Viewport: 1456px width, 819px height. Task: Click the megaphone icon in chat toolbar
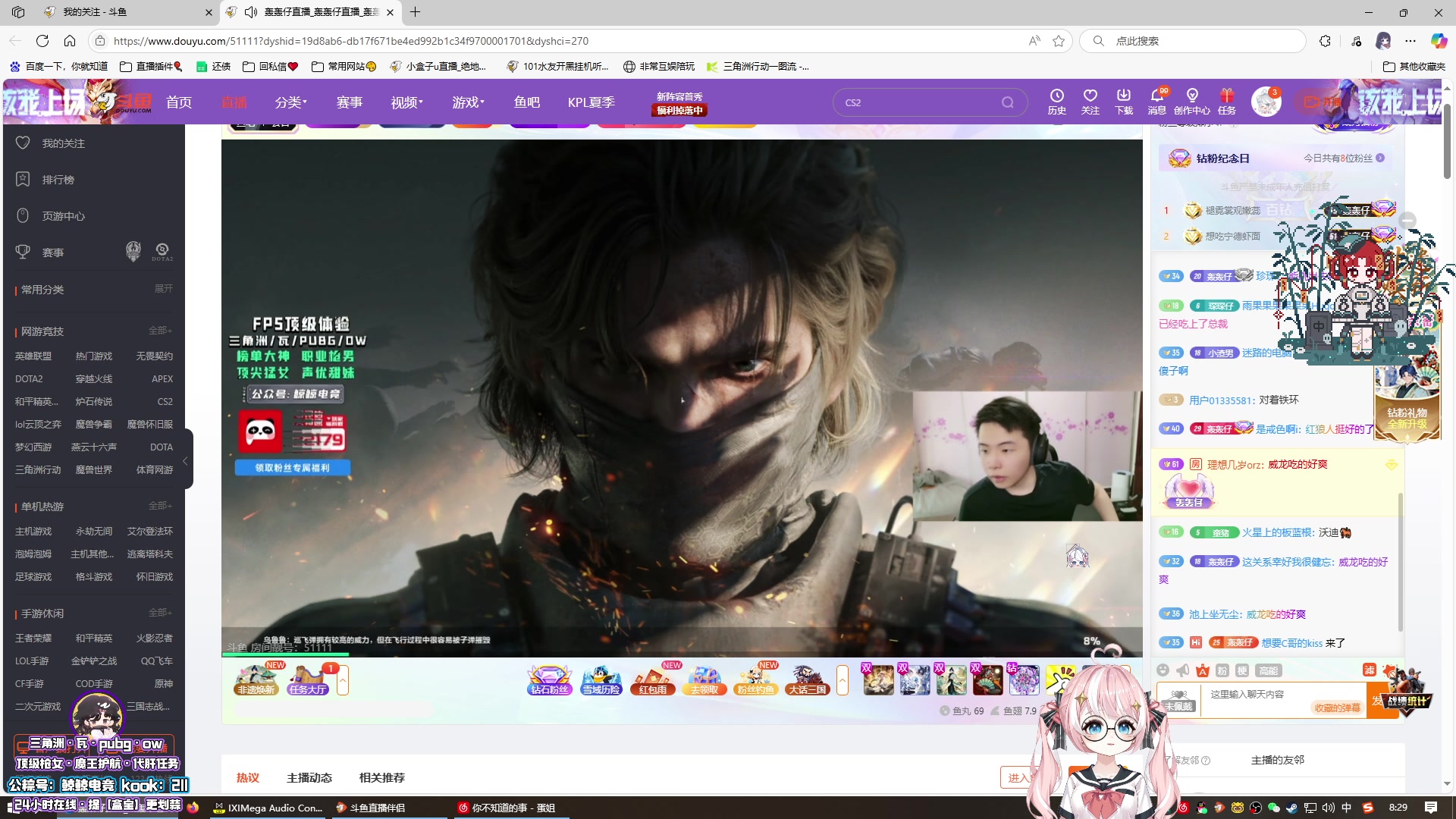[x=1182, y=670]
